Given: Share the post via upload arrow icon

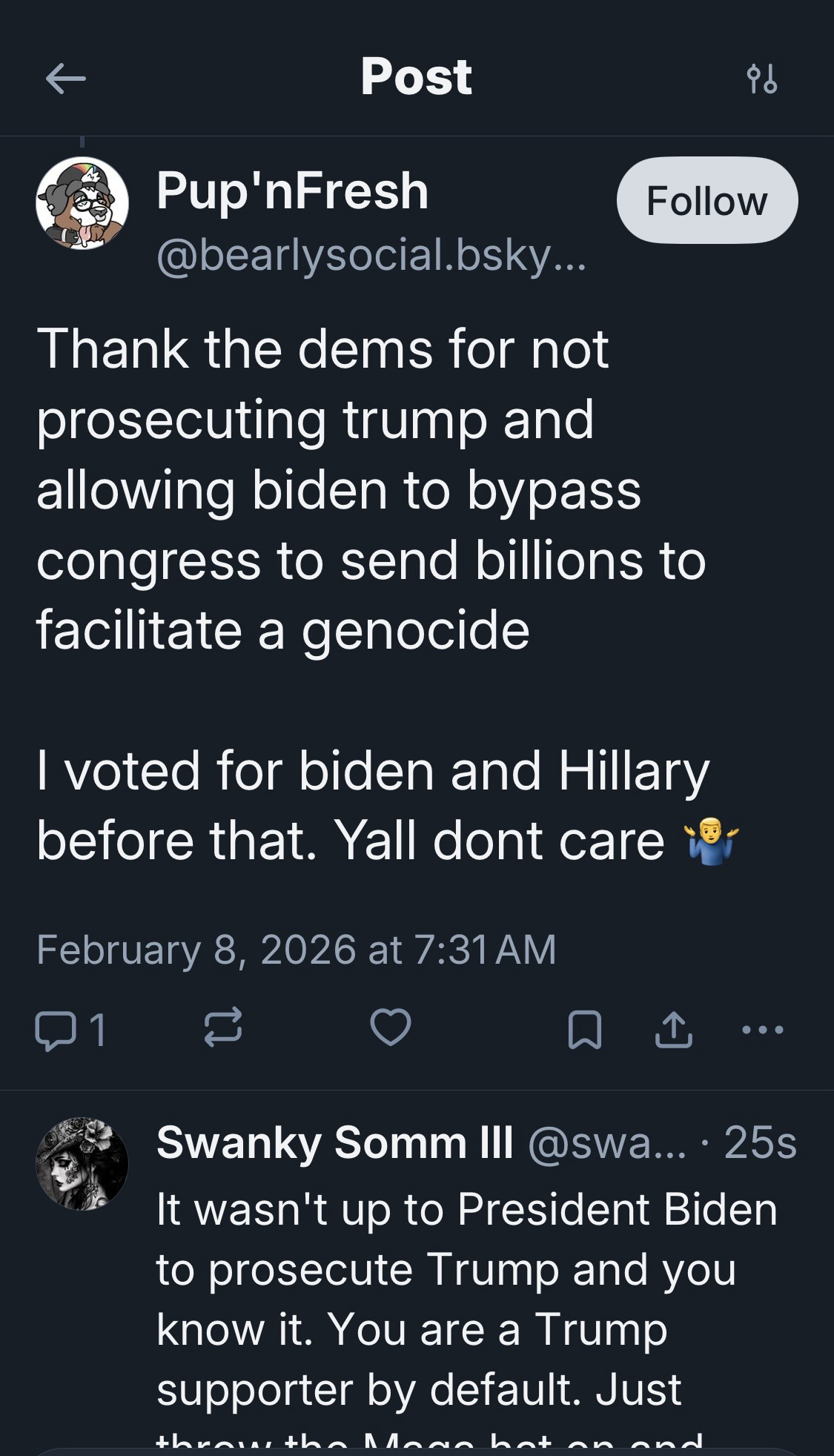Looking at the screenshot, I should click(673, 1030).
